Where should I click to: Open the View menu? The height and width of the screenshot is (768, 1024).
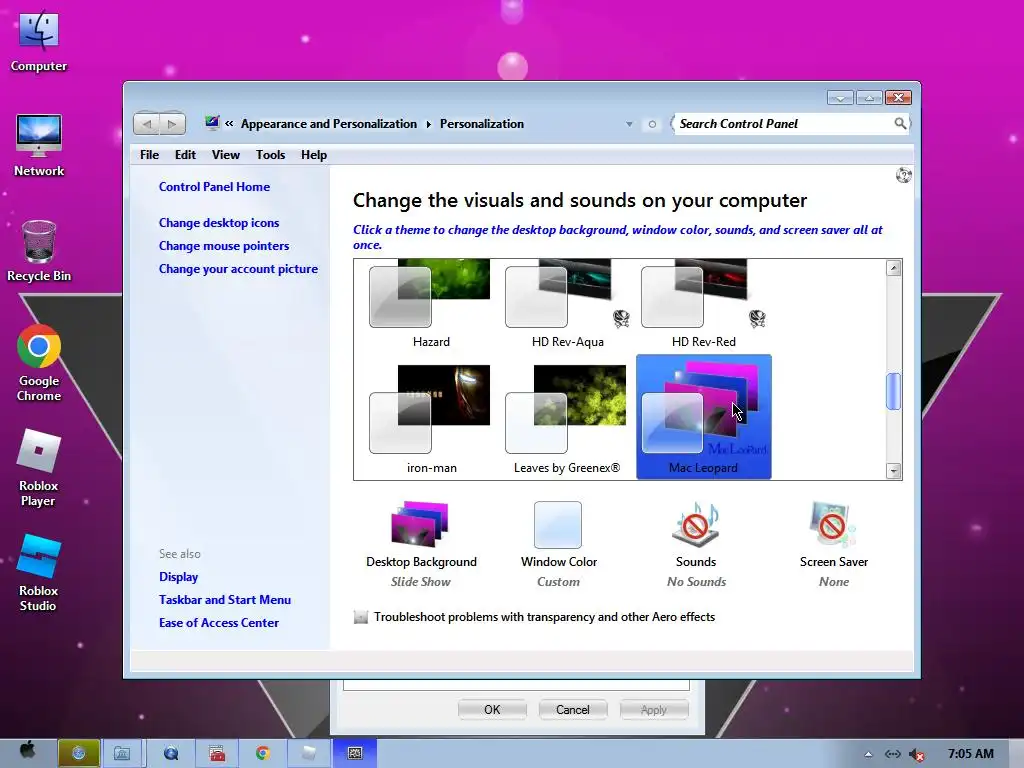225,155
